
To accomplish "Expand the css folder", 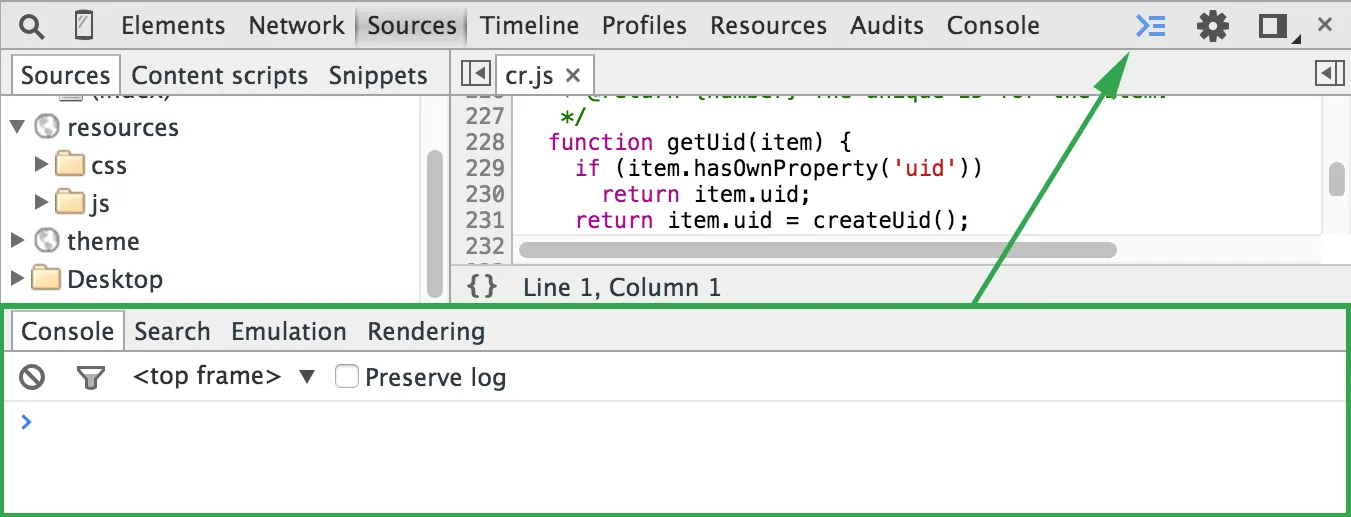I will [x=41, y=164].
